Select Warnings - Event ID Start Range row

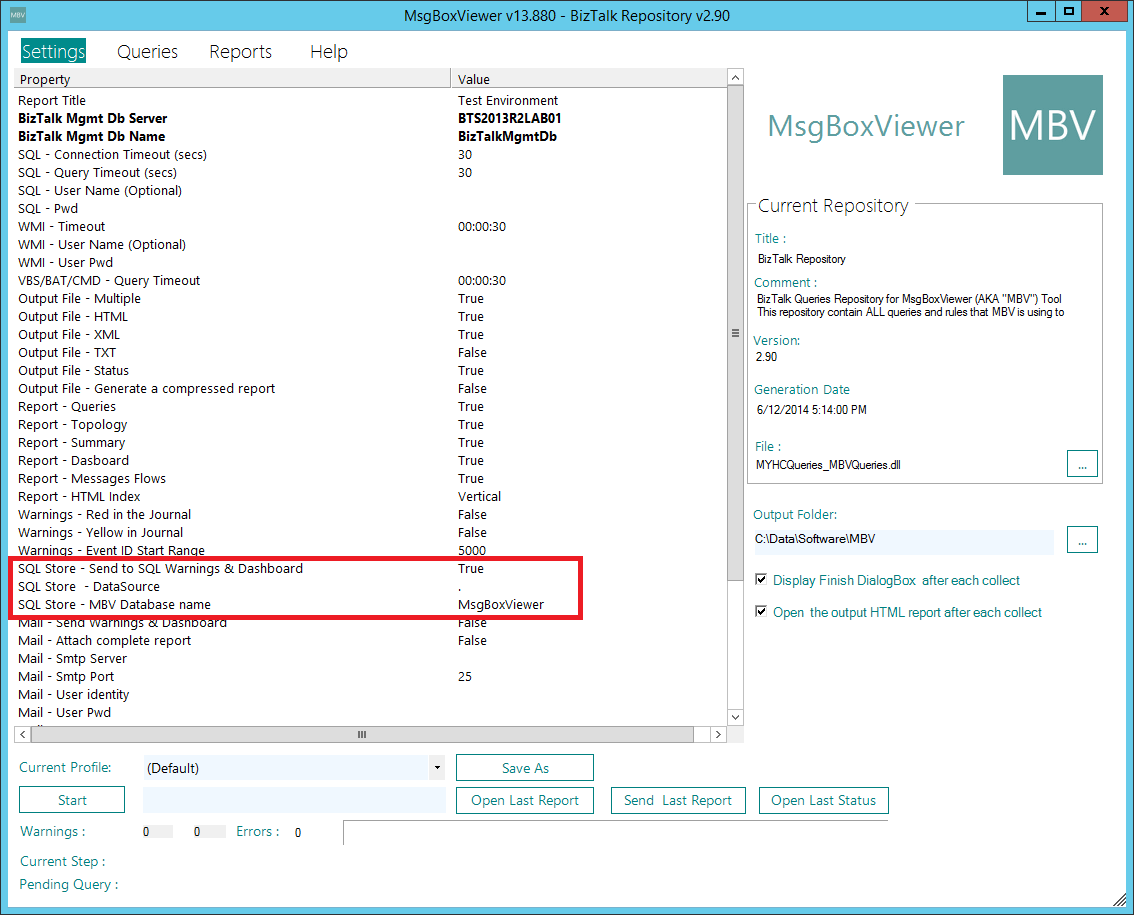tap(370, 550)
